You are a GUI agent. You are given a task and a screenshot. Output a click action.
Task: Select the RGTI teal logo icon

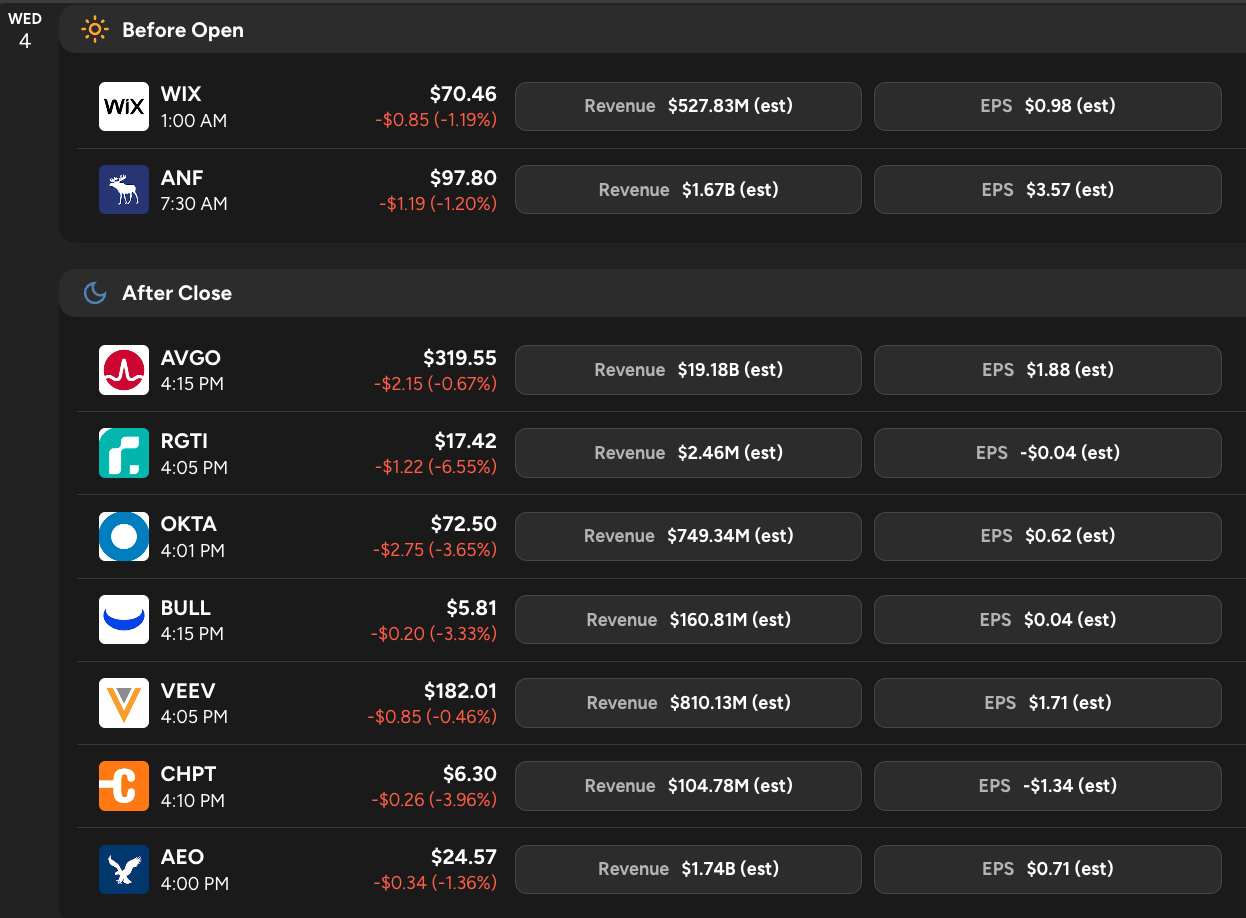124,453
